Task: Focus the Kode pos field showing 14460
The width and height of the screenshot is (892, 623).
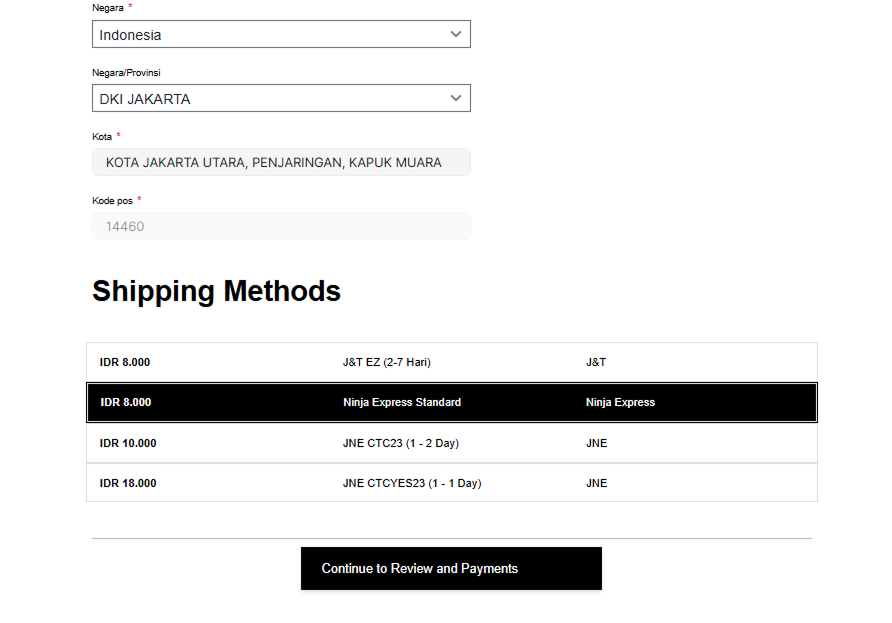Action: point(281,226)
